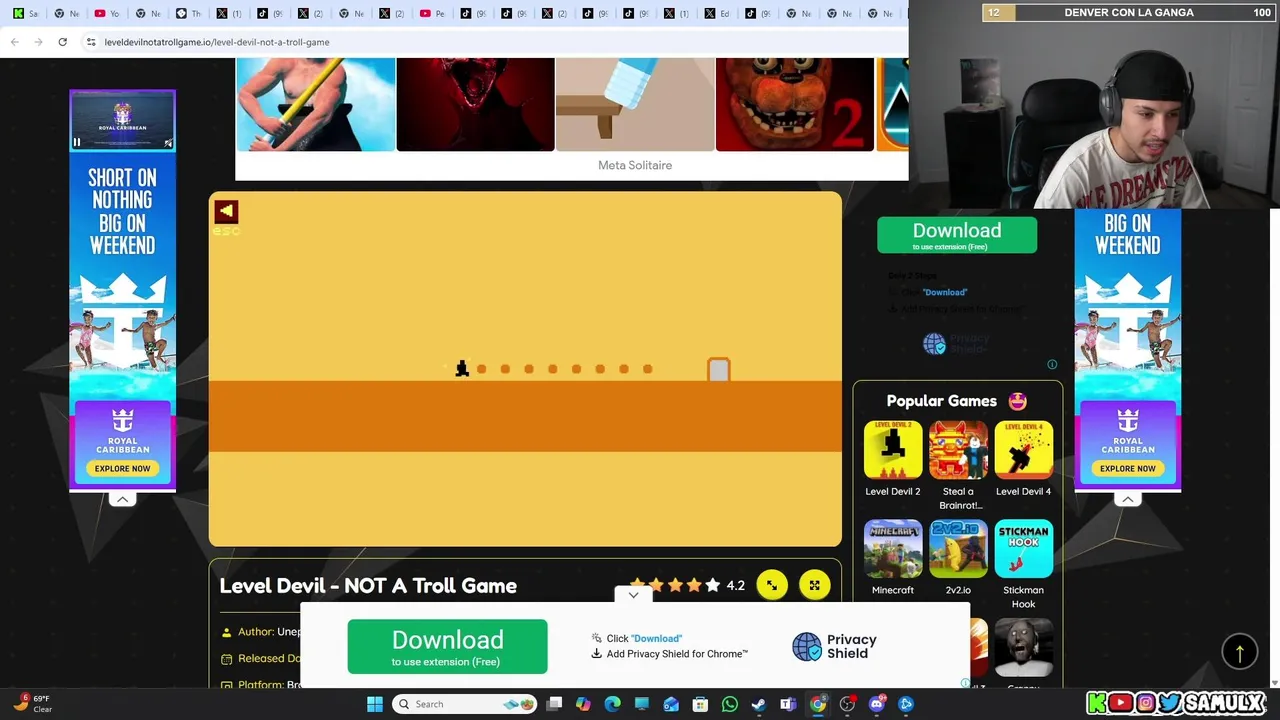Image resolution: width=1280 pixels, height=720 pixels.
Task: Click the address bar URL field
Action: point(490,42)
